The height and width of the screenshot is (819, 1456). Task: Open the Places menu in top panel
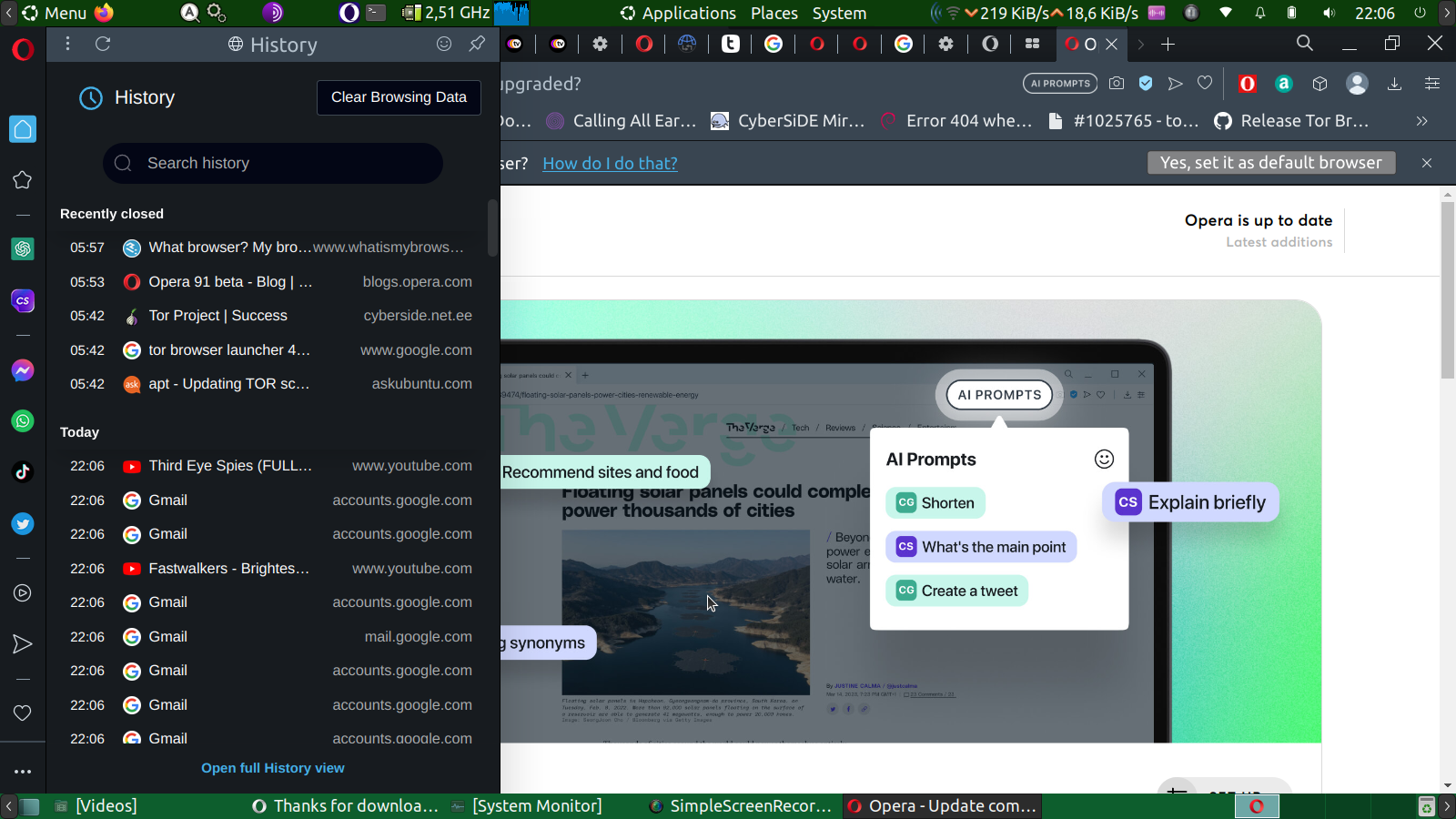click(774, 14)
